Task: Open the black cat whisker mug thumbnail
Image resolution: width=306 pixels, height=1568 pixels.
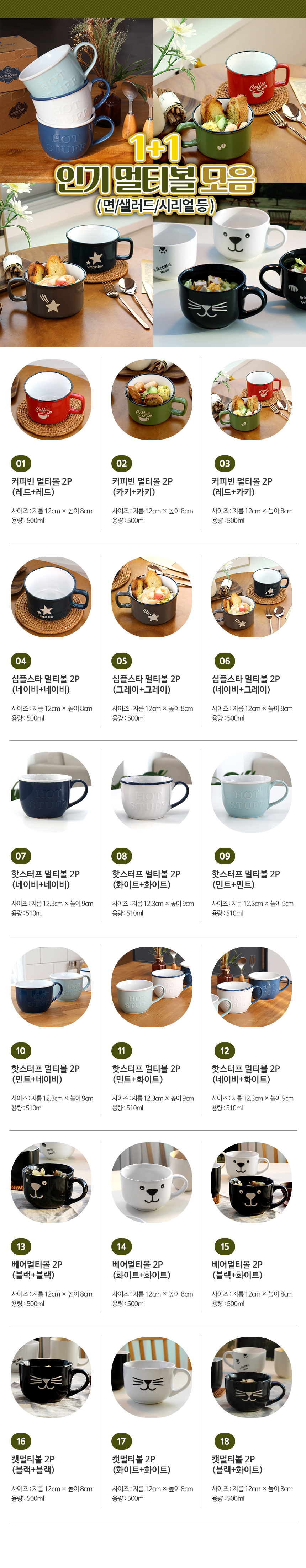Action: (51, 1378)
